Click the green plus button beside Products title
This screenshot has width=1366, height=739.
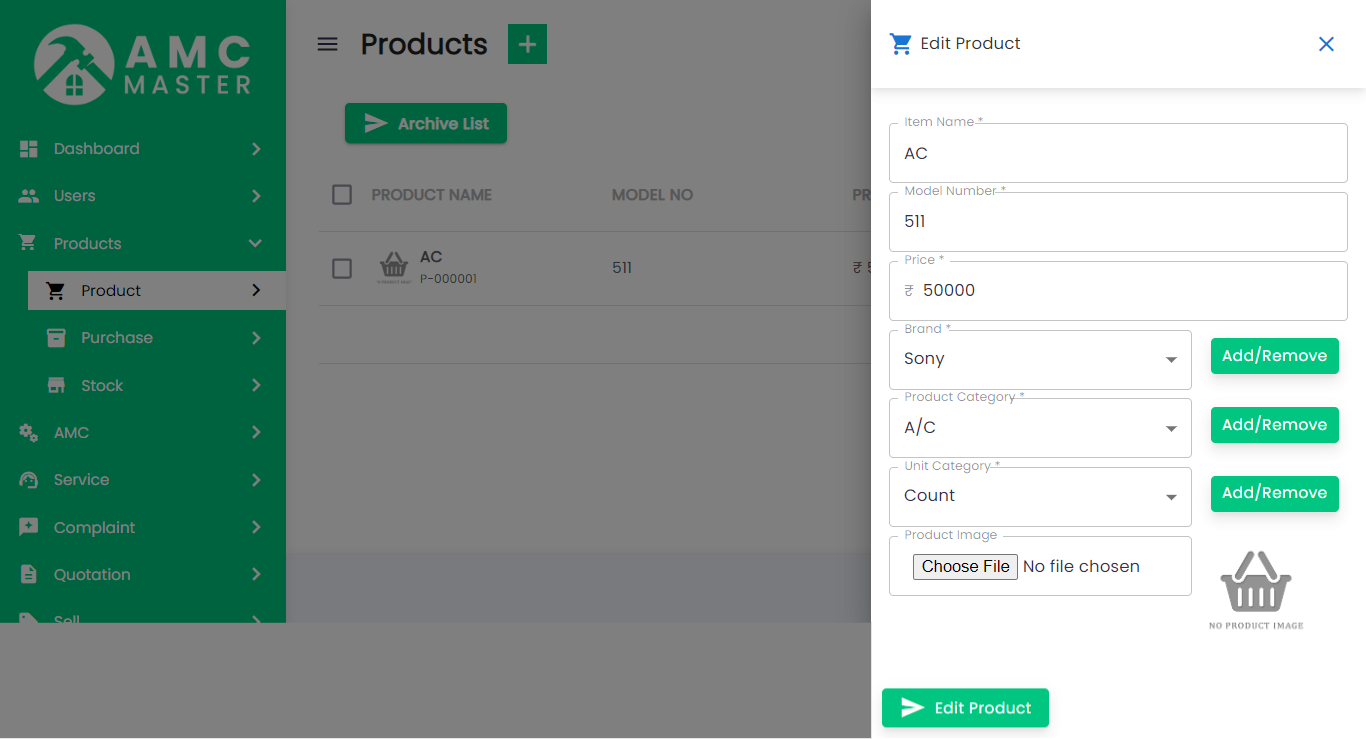pos(527,44)
